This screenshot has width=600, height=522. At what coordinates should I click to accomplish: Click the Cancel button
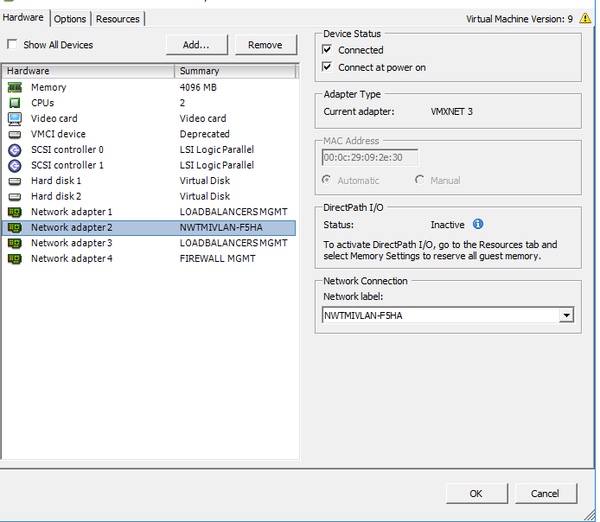(545, 493)
